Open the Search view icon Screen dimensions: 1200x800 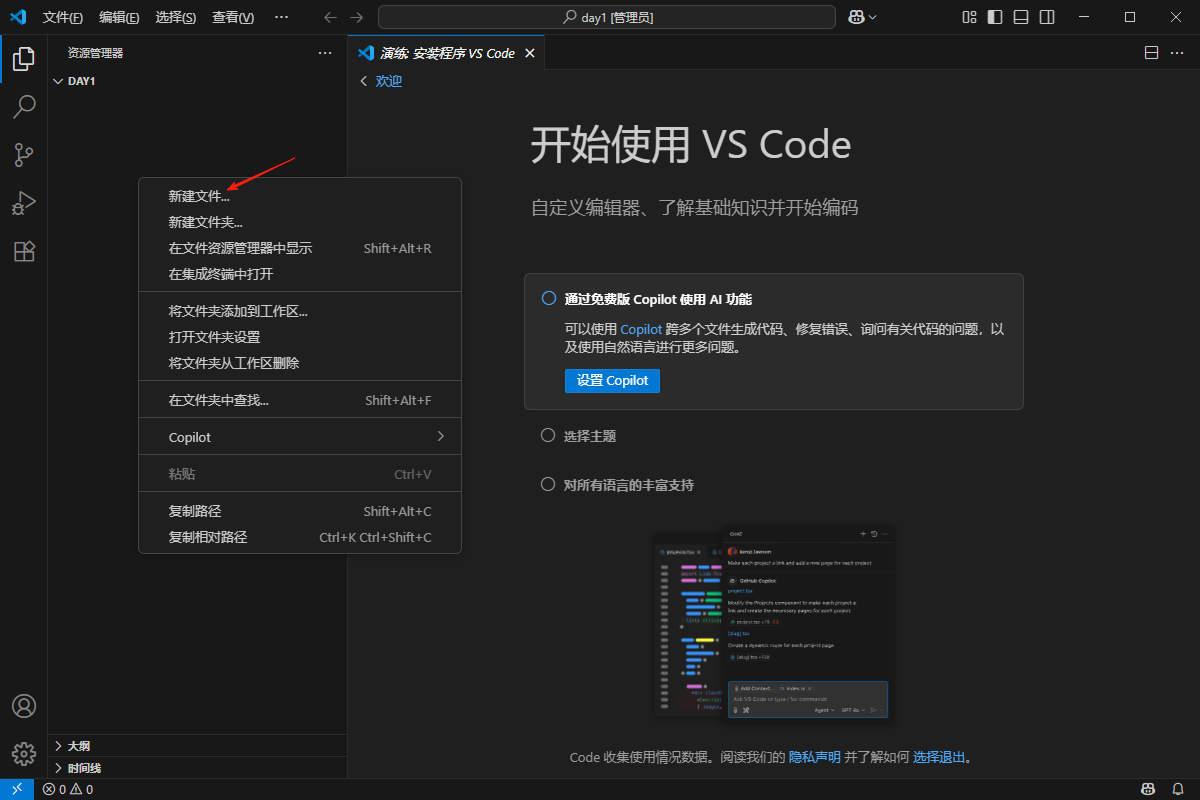(x=24, y=107)
